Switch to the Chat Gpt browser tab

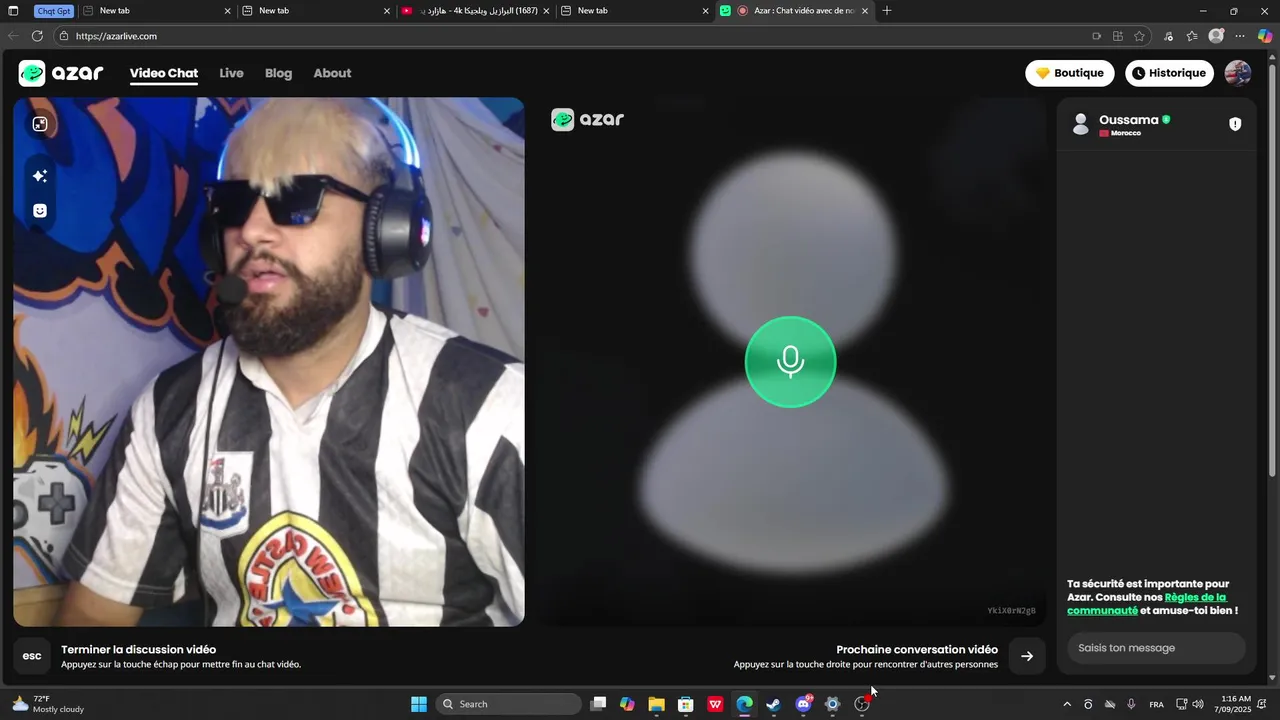[x=53, y=11]
